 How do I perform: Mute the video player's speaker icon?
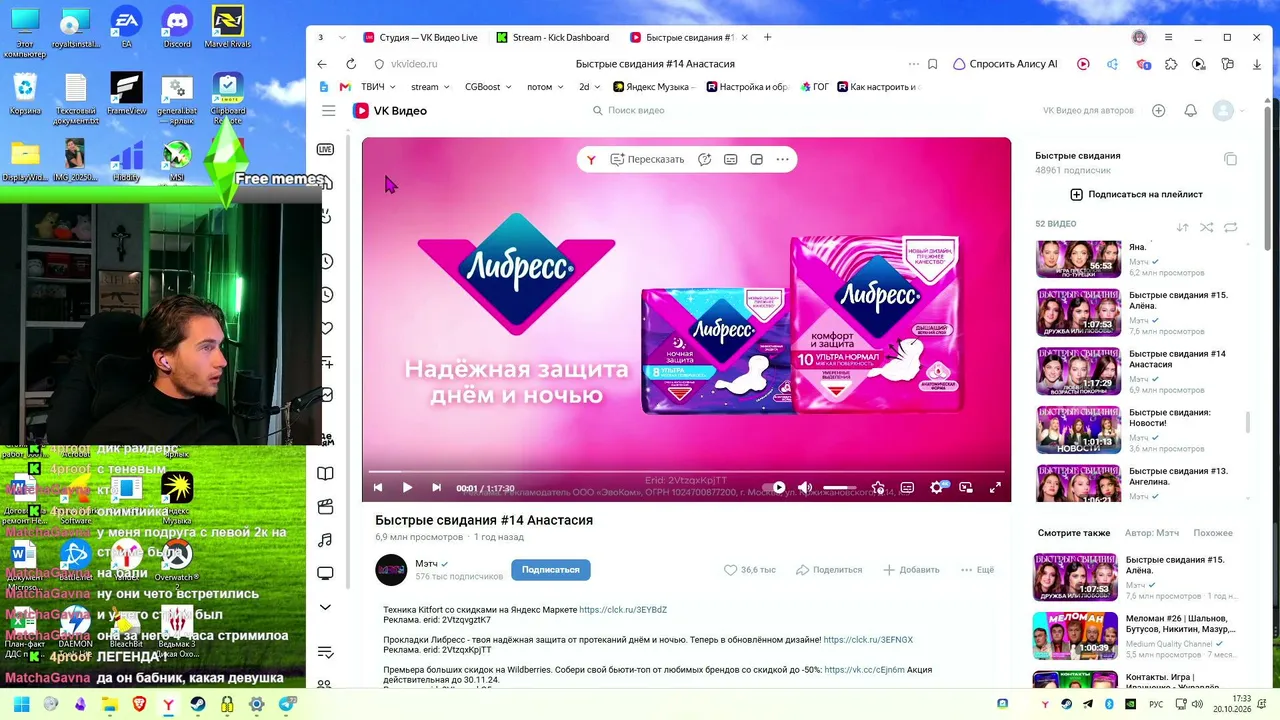click(805, 488)
